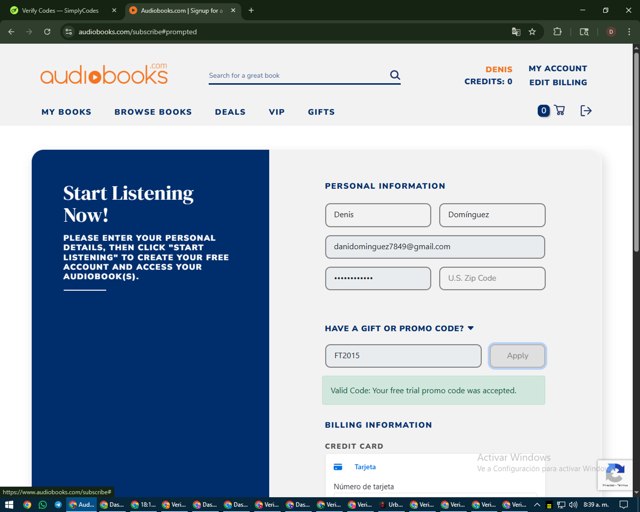
Task: Click the Valid Code accepted message
Action: pyautogui.click(x=433, y=390)
